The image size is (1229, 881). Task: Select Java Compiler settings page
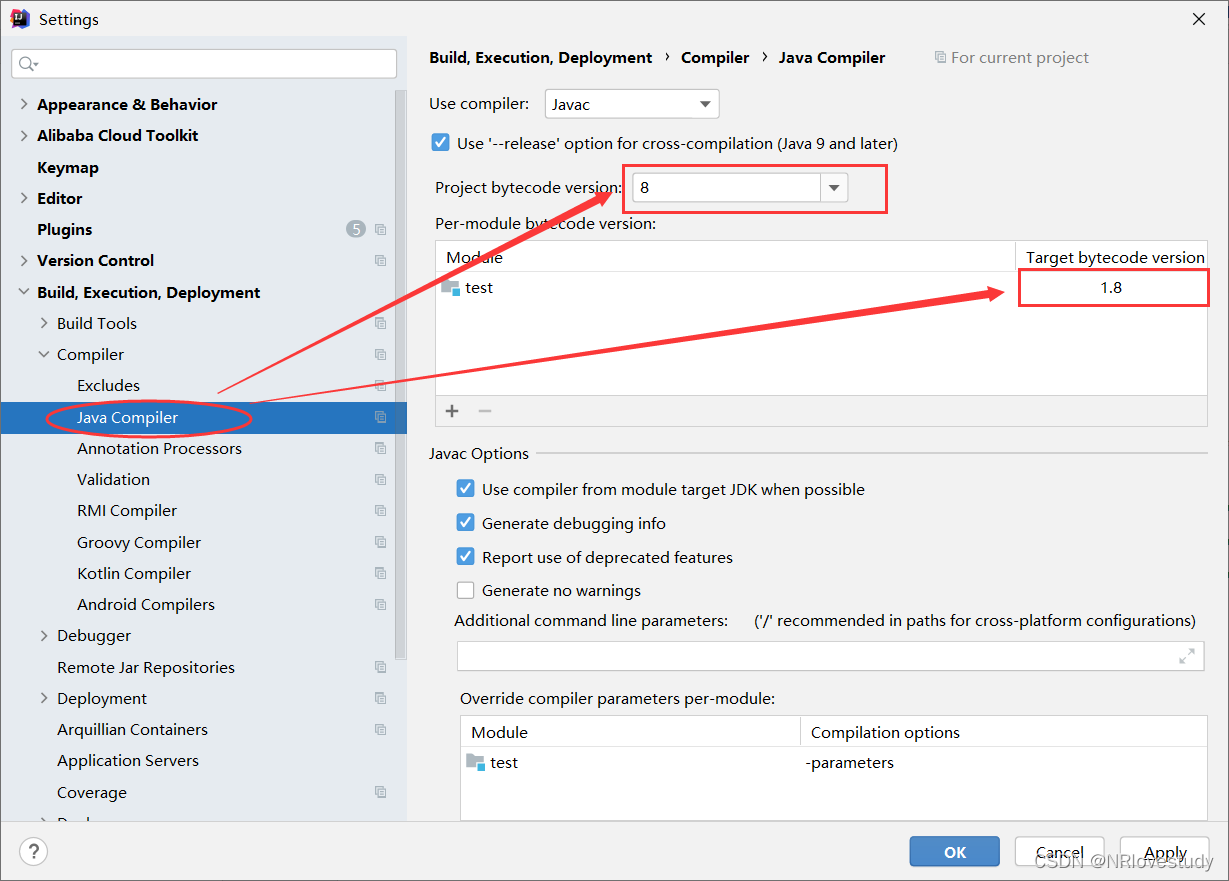[127, 417]
